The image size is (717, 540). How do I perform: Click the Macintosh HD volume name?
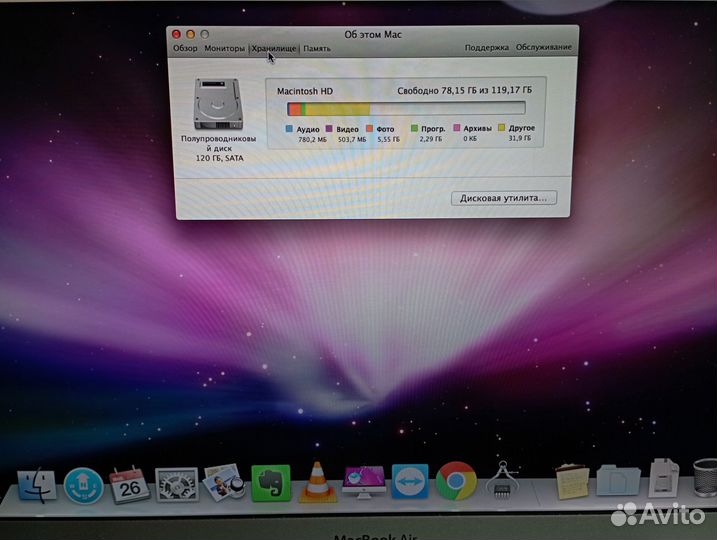[x=305, y=91]
